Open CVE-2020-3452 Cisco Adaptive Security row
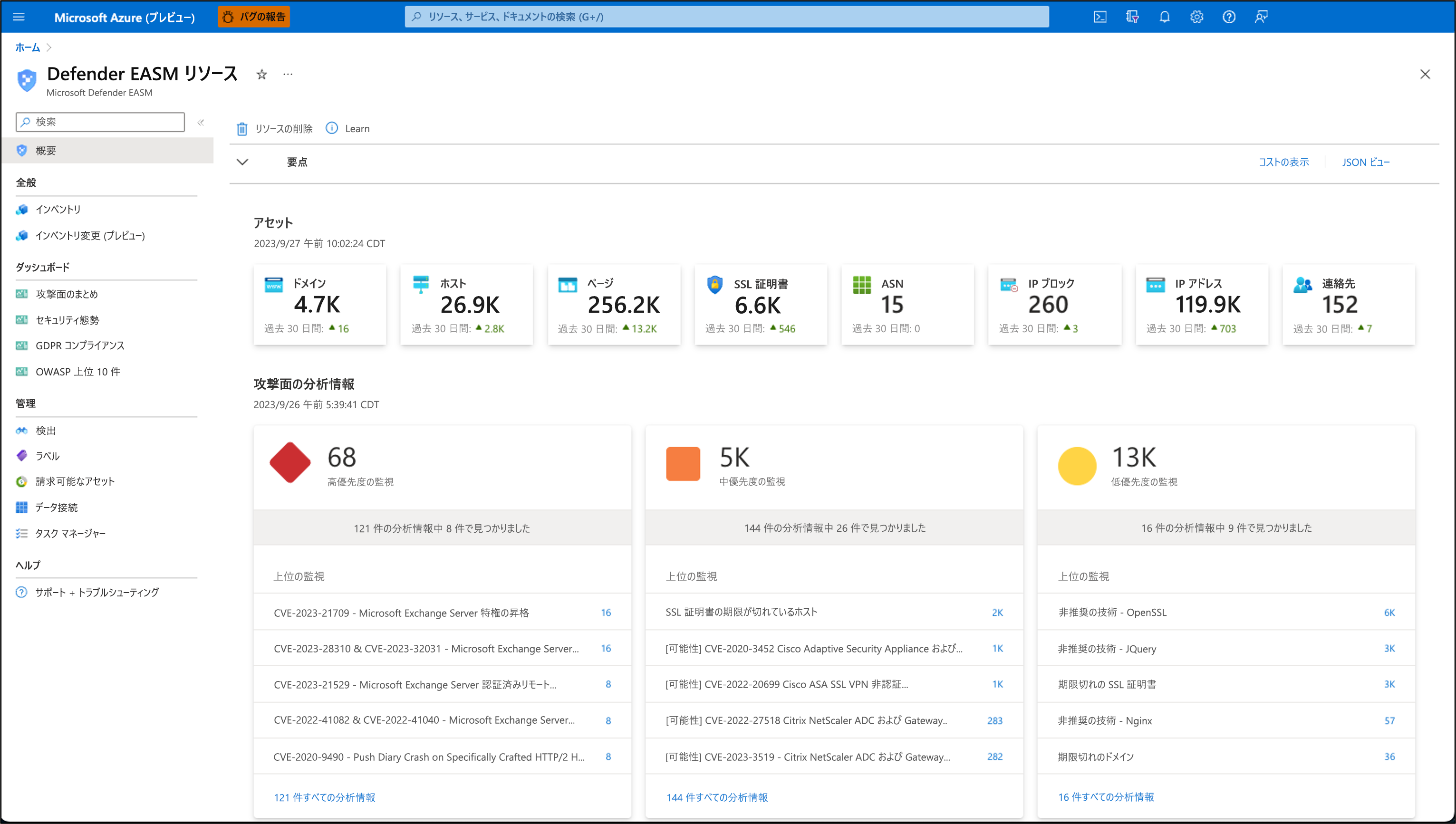The height and width of the screenshot is (824, 1456). coord(834,649)
